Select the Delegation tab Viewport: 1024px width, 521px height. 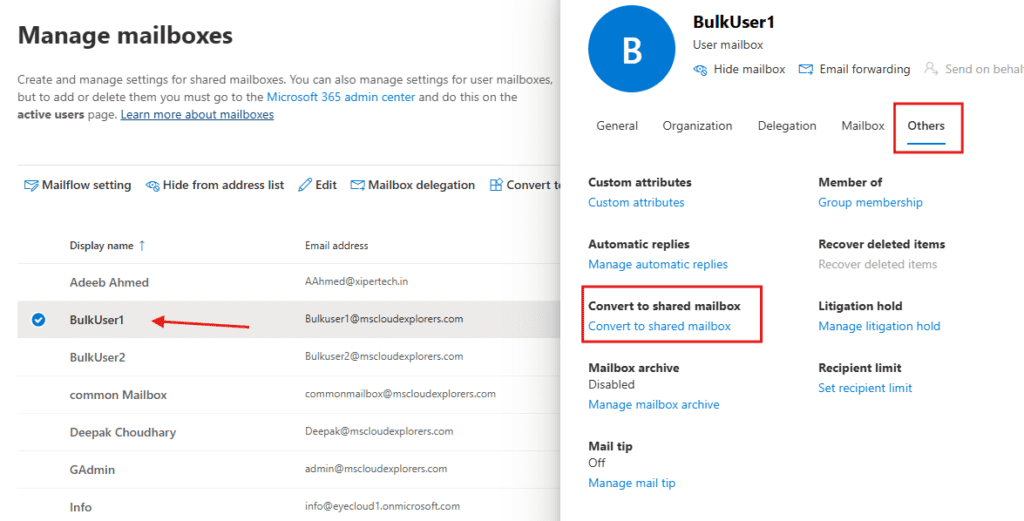(787, 126)
